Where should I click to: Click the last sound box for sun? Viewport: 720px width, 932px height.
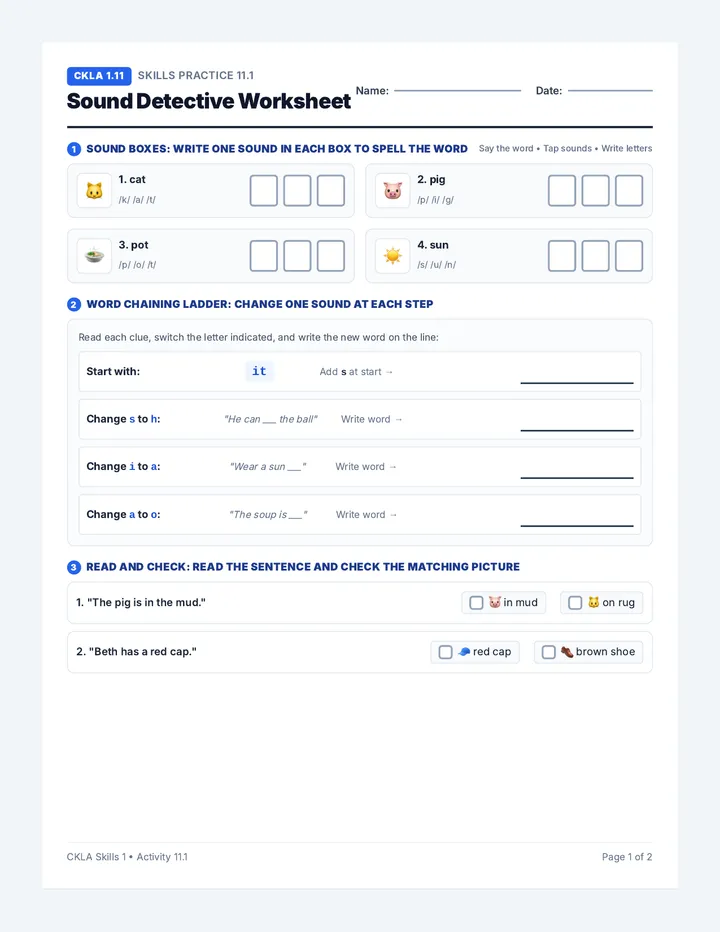[629, 256]
